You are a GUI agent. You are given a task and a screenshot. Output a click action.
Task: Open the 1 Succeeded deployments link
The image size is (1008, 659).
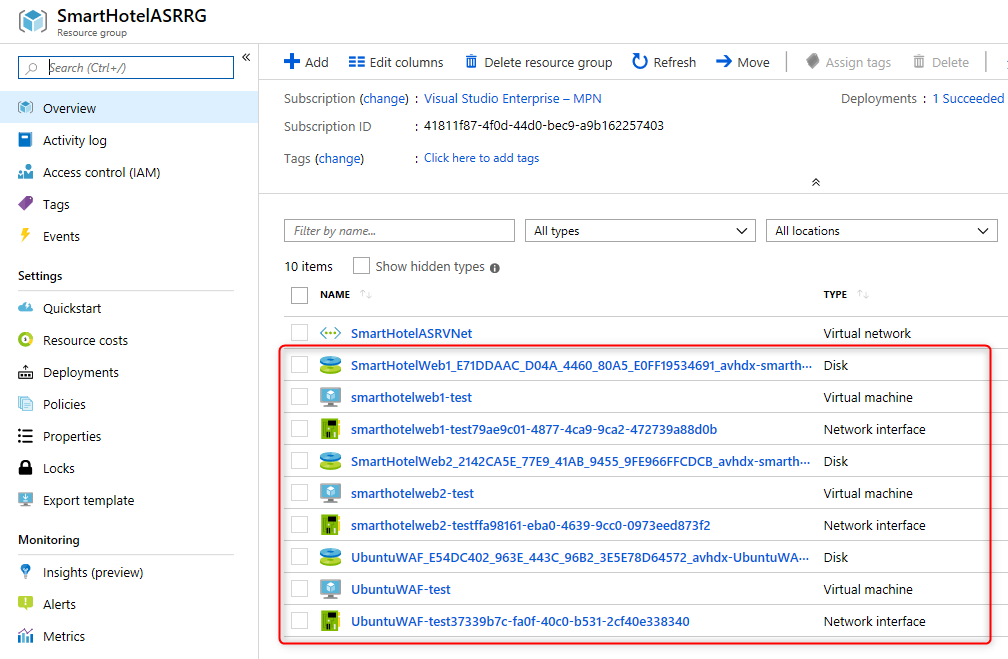[x=968, y=98]
